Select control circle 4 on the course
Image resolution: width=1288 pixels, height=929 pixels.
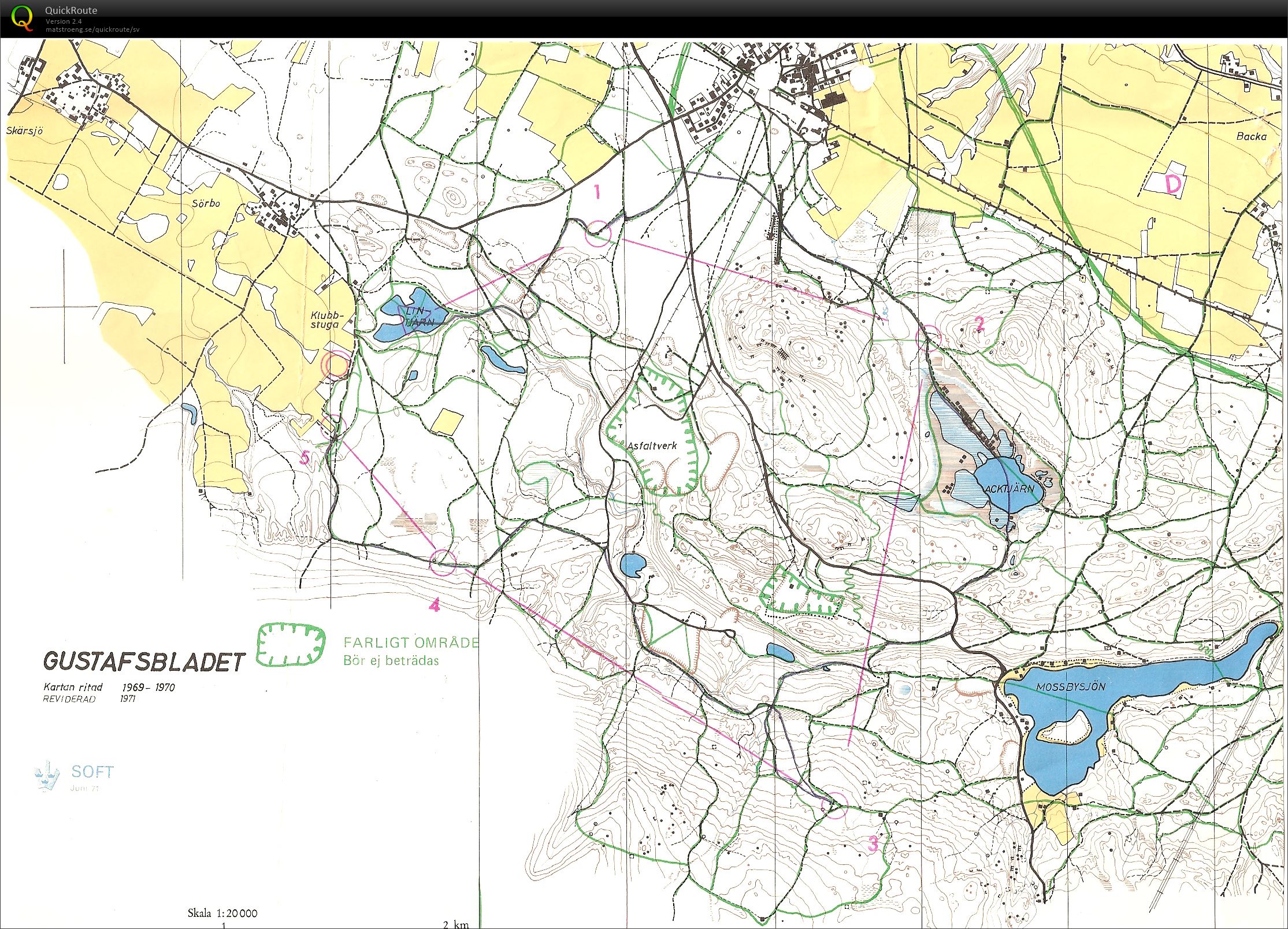(443, 562)
